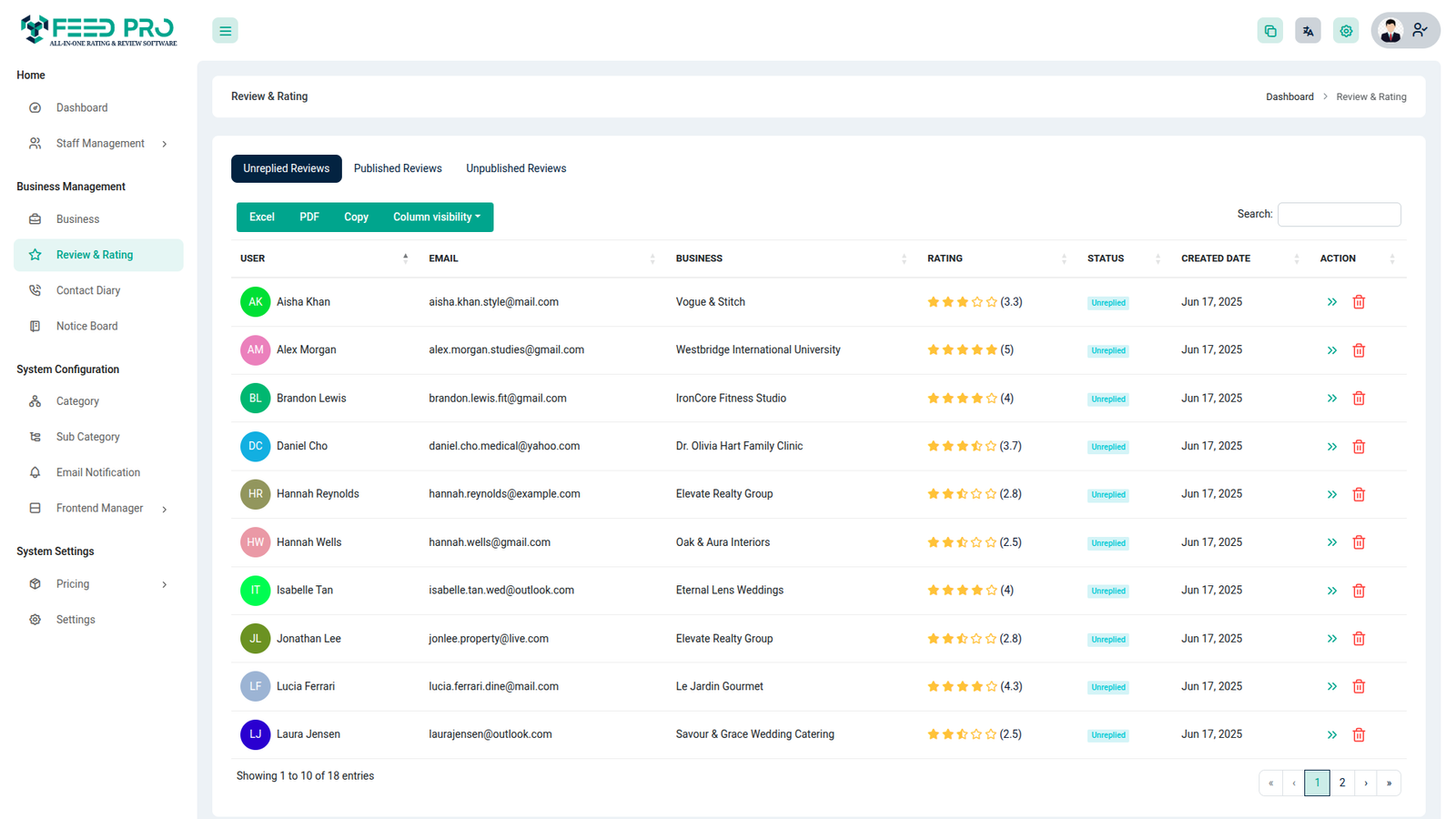The image size is (1456, 819).
Task: Toggle the sidebar hamburger menu
Action: pyautogui.click(x=225, y=31)
